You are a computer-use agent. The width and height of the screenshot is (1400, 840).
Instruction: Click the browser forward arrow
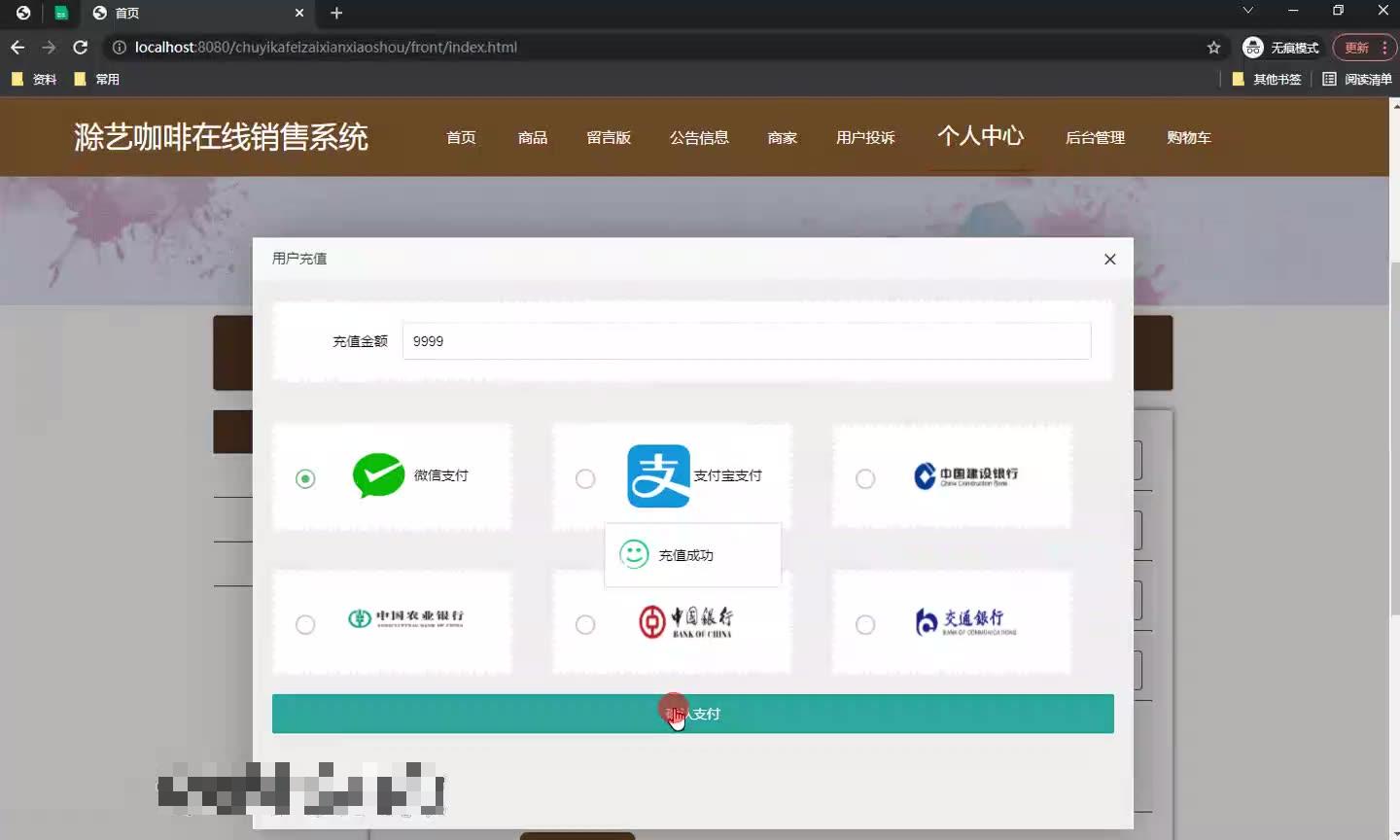click(x=49, y=47)
